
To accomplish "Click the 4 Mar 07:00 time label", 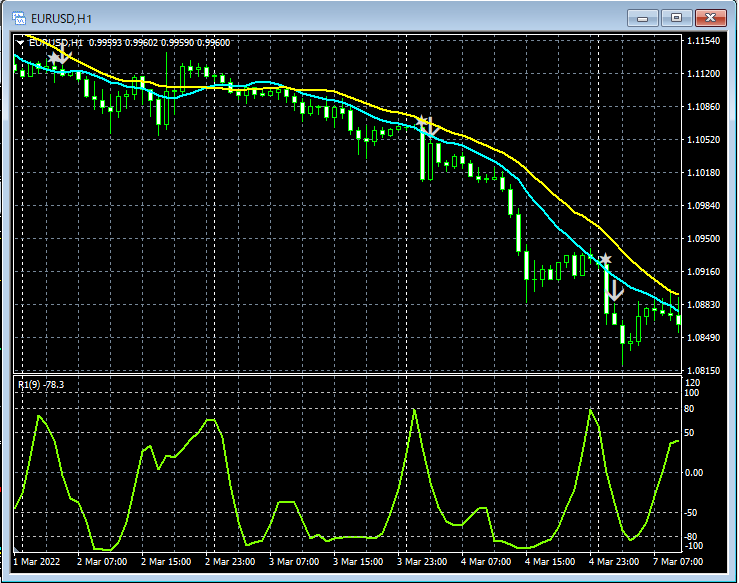I will click(x=486, y=562).
